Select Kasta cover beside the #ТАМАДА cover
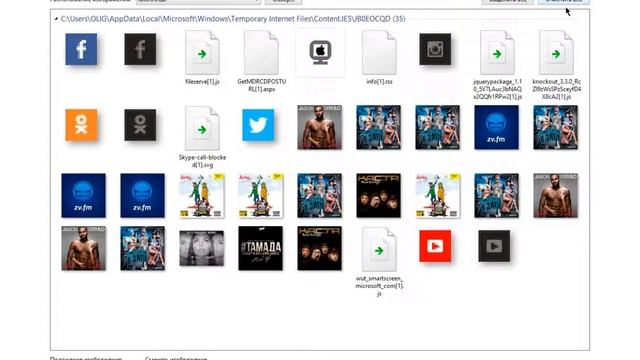The image size is (640, 360). click(320, 248)
